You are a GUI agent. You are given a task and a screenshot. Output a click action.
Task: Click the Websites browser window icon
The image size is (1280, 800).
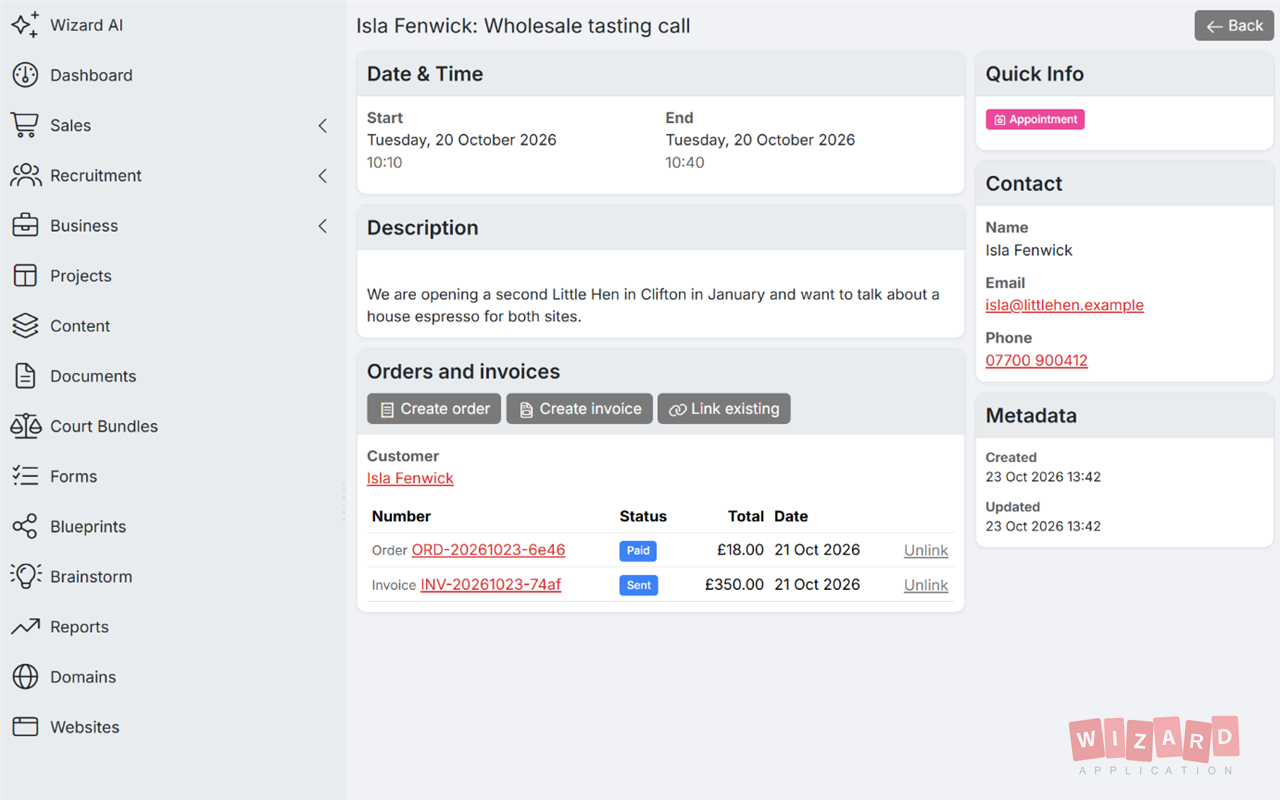[25, 727]
